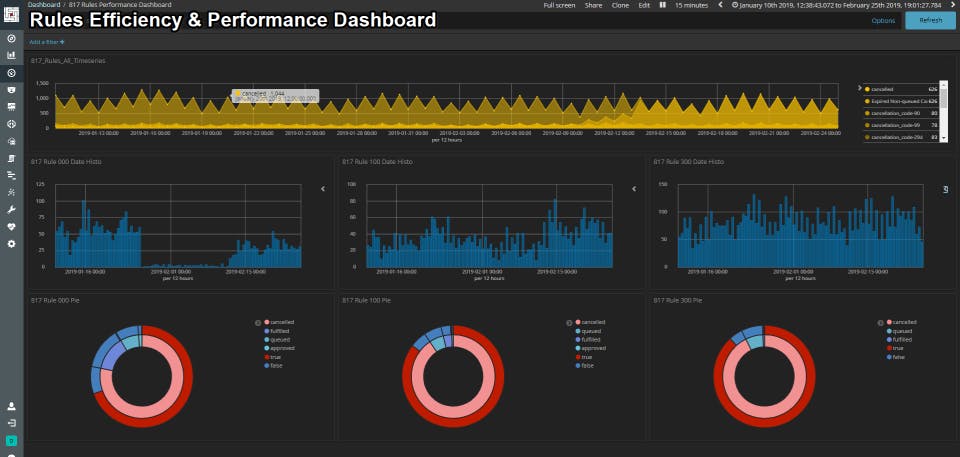The width and height of the screenshot is (960, 457).
Task: Open Management gear icon in sidebar
Action: [x=11, y=244]
